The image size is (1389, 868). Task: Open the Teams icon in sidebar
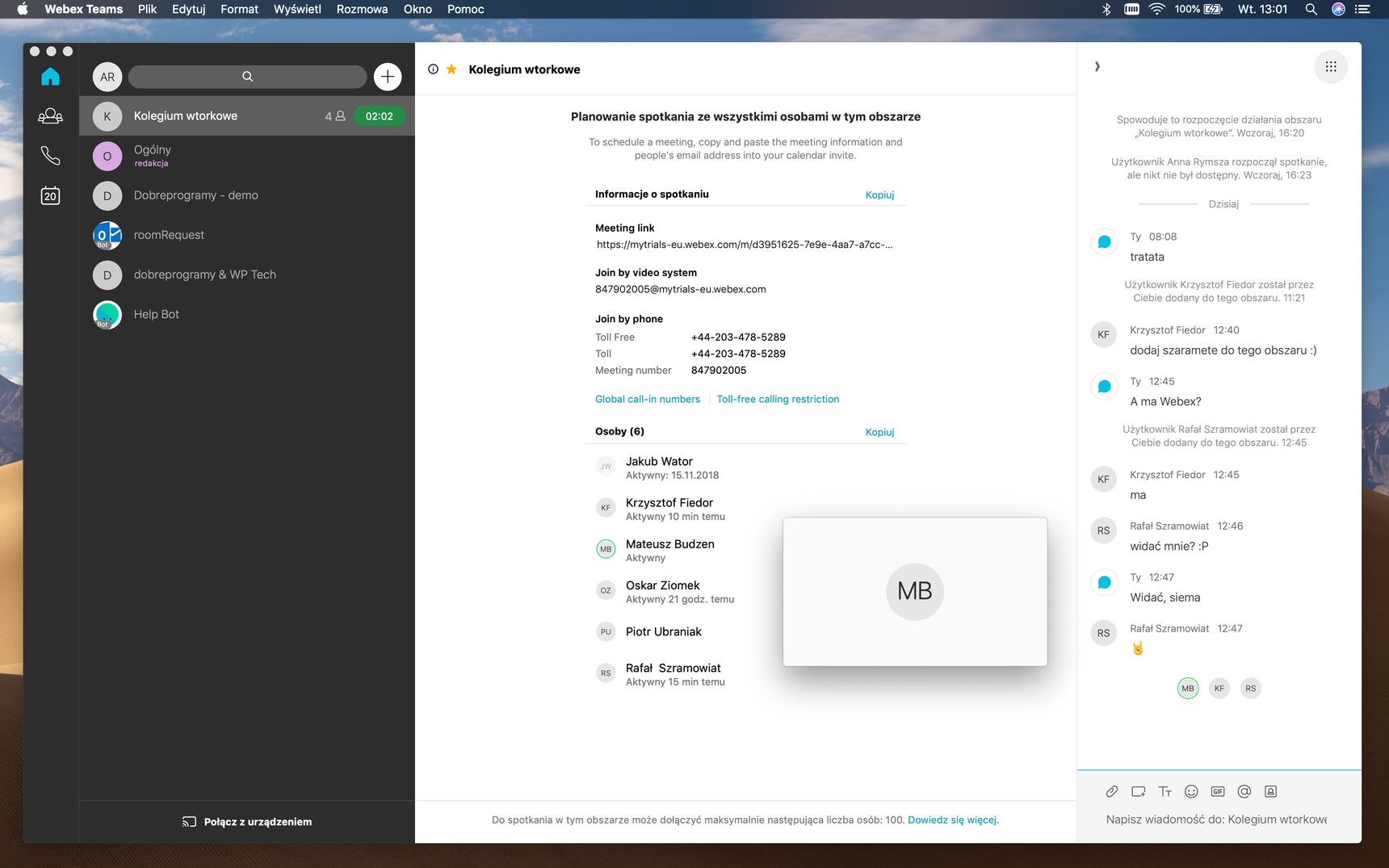point(50,115)
